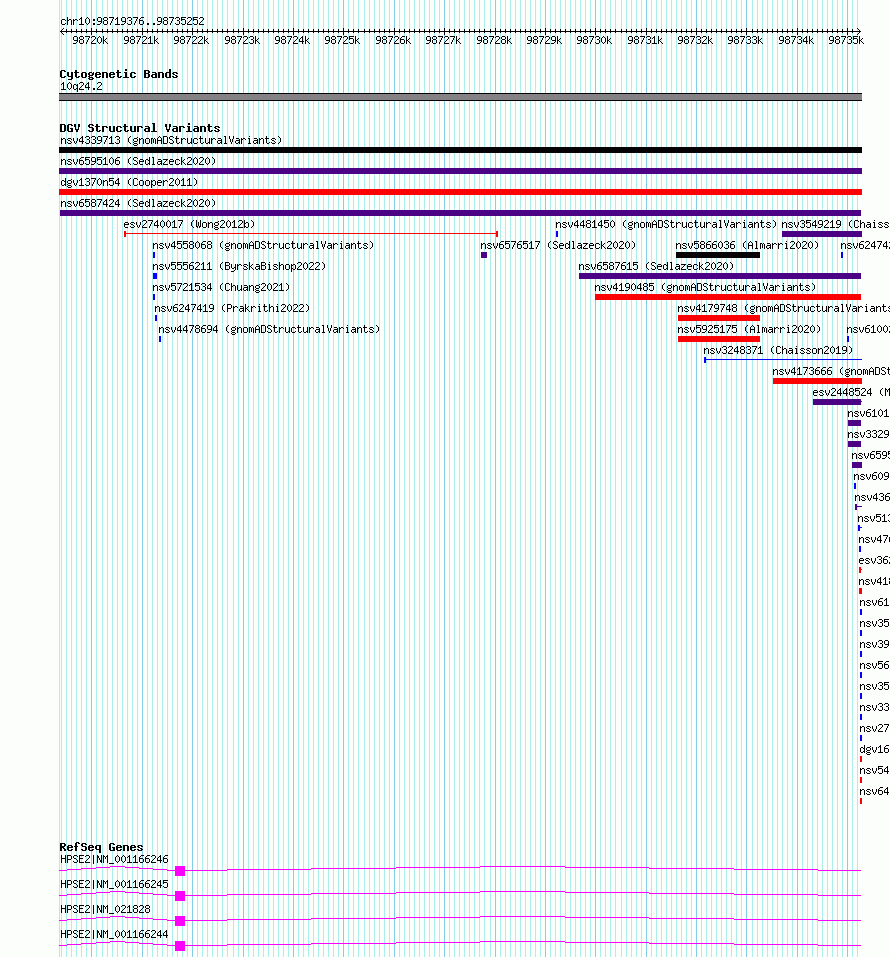Click the chr10:98719376..98735252 coordinate label
890x957 pixels.
tap(132, 21)
